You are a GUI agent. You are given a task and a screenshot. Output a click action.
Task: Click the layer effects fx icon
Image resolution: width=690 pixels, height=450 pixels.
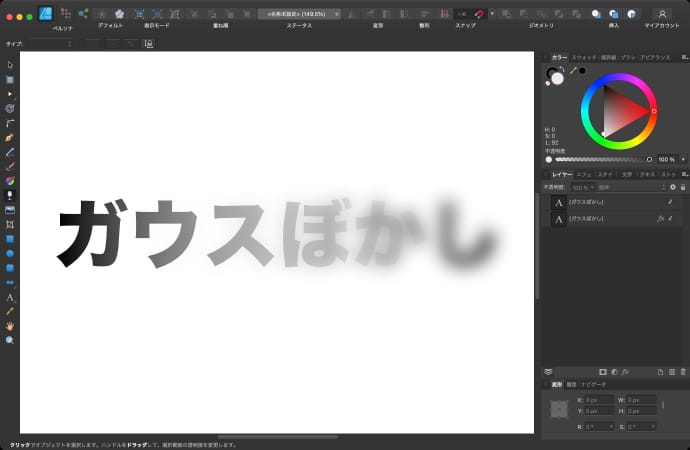622,372
